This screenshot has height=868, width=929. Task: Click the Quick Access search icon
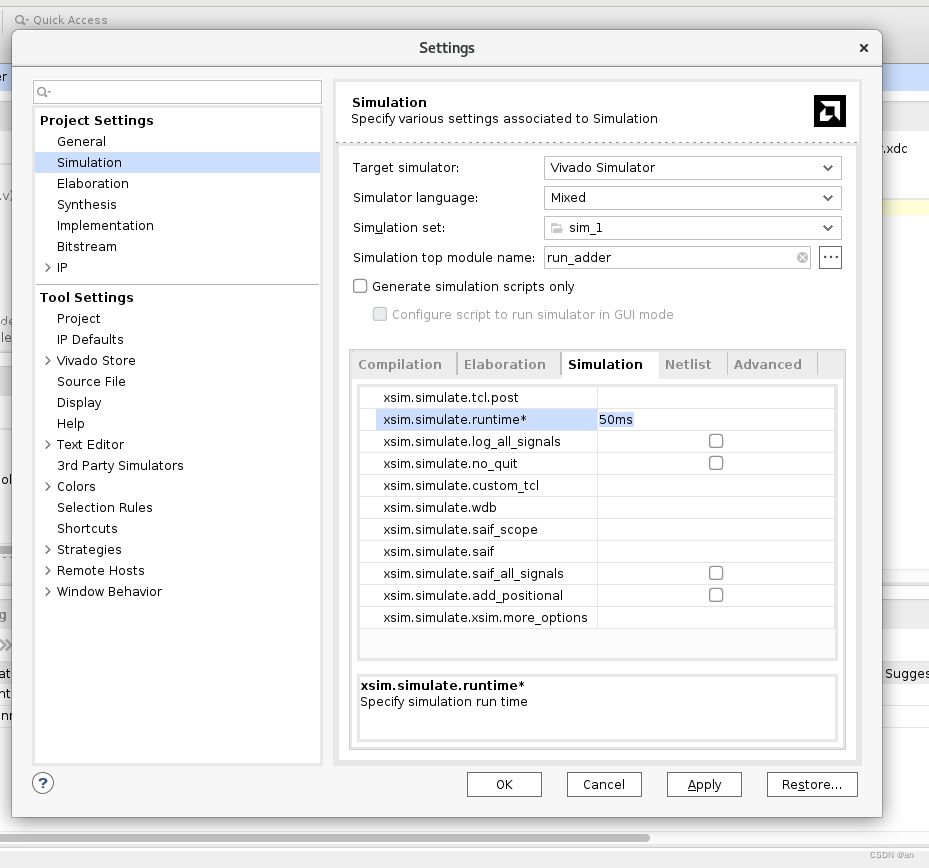(21, 20)
